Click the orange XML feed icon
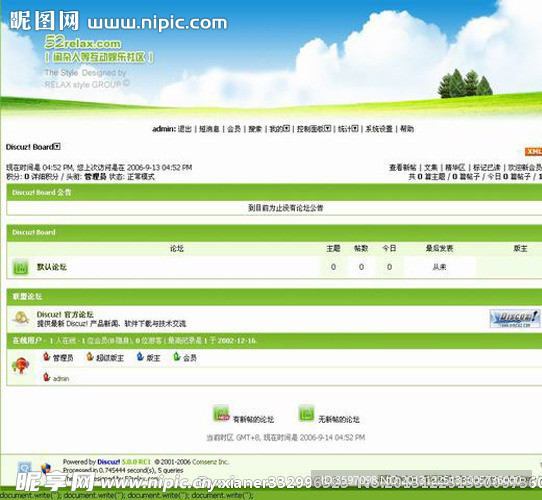The height and width of the screenshot is (500, 542). (x=534, y=152)
